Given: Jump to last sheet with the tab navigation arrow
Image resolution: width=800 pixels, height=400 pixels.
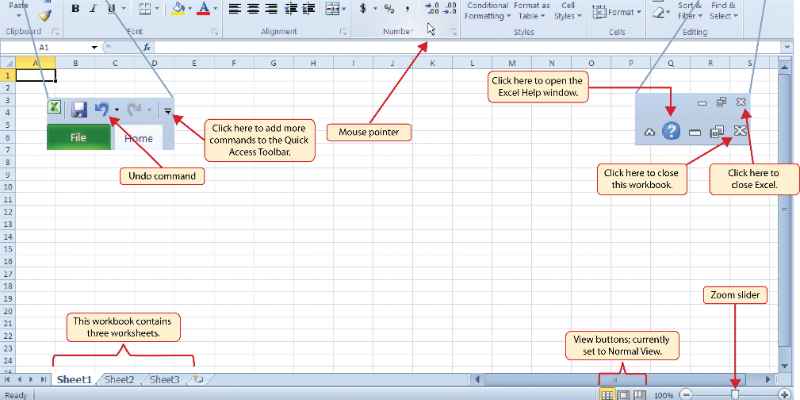Looking at the screenshot, I should 43,380.
